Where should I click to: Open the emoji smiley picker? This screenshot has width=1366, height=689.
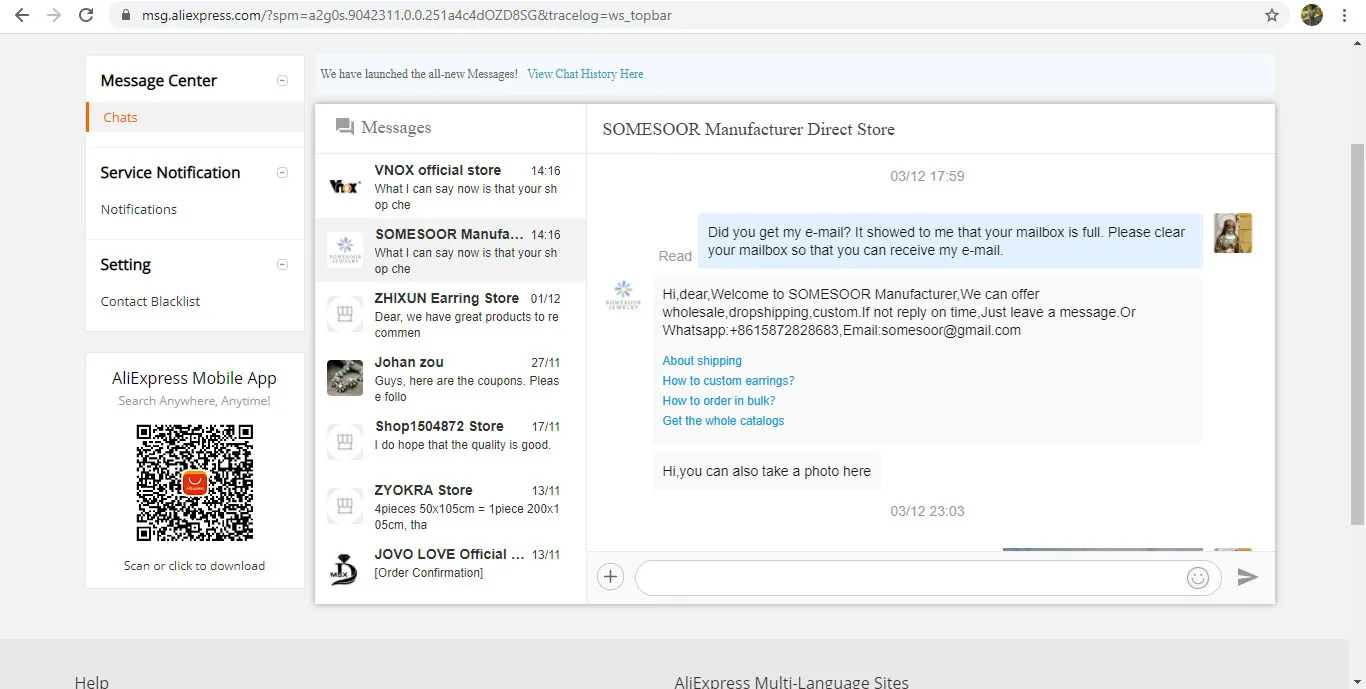1198,577
